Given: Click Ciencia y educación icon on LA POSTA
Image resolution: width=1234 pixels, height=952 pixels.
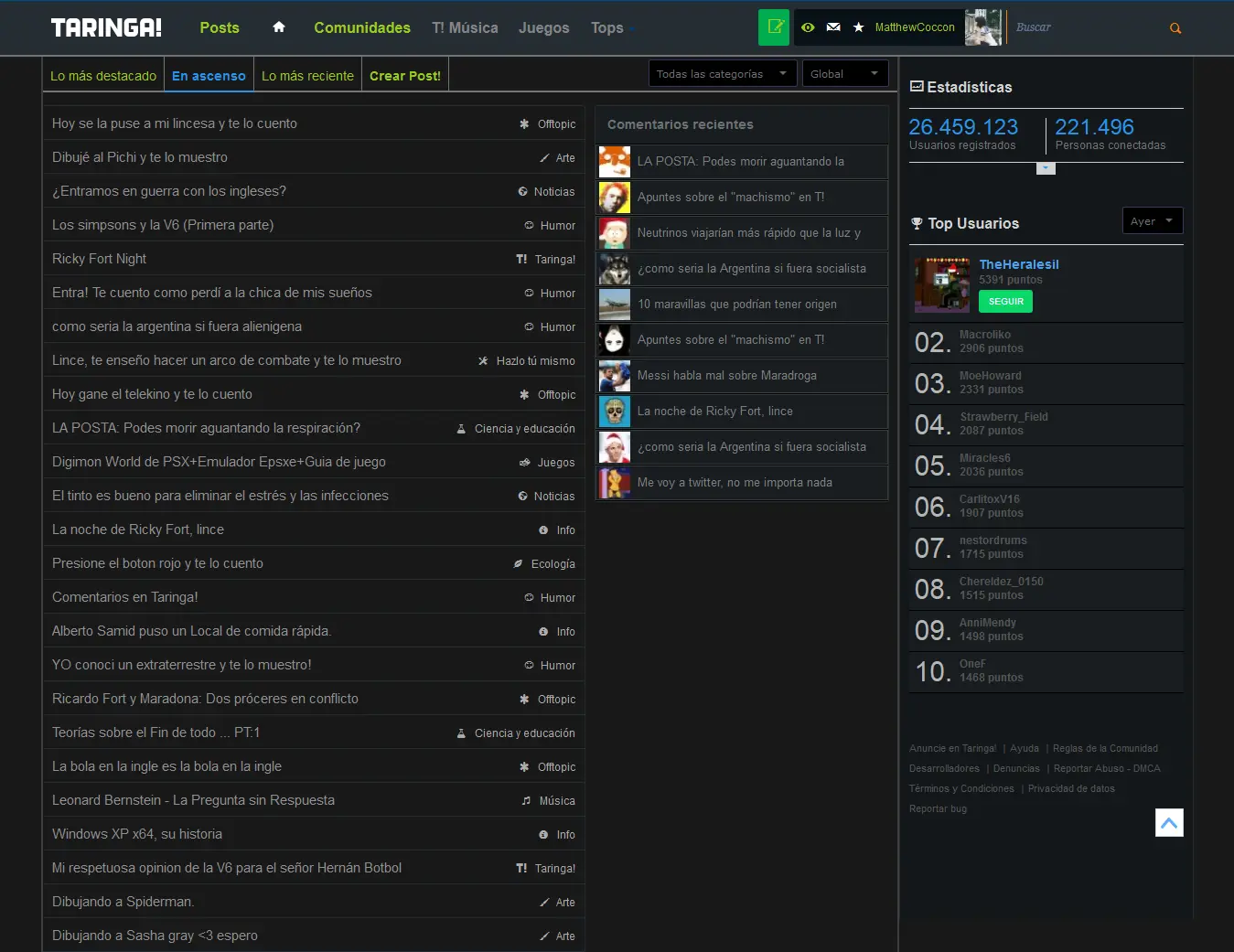Looking at the screenshot, I should click(461, 429).
